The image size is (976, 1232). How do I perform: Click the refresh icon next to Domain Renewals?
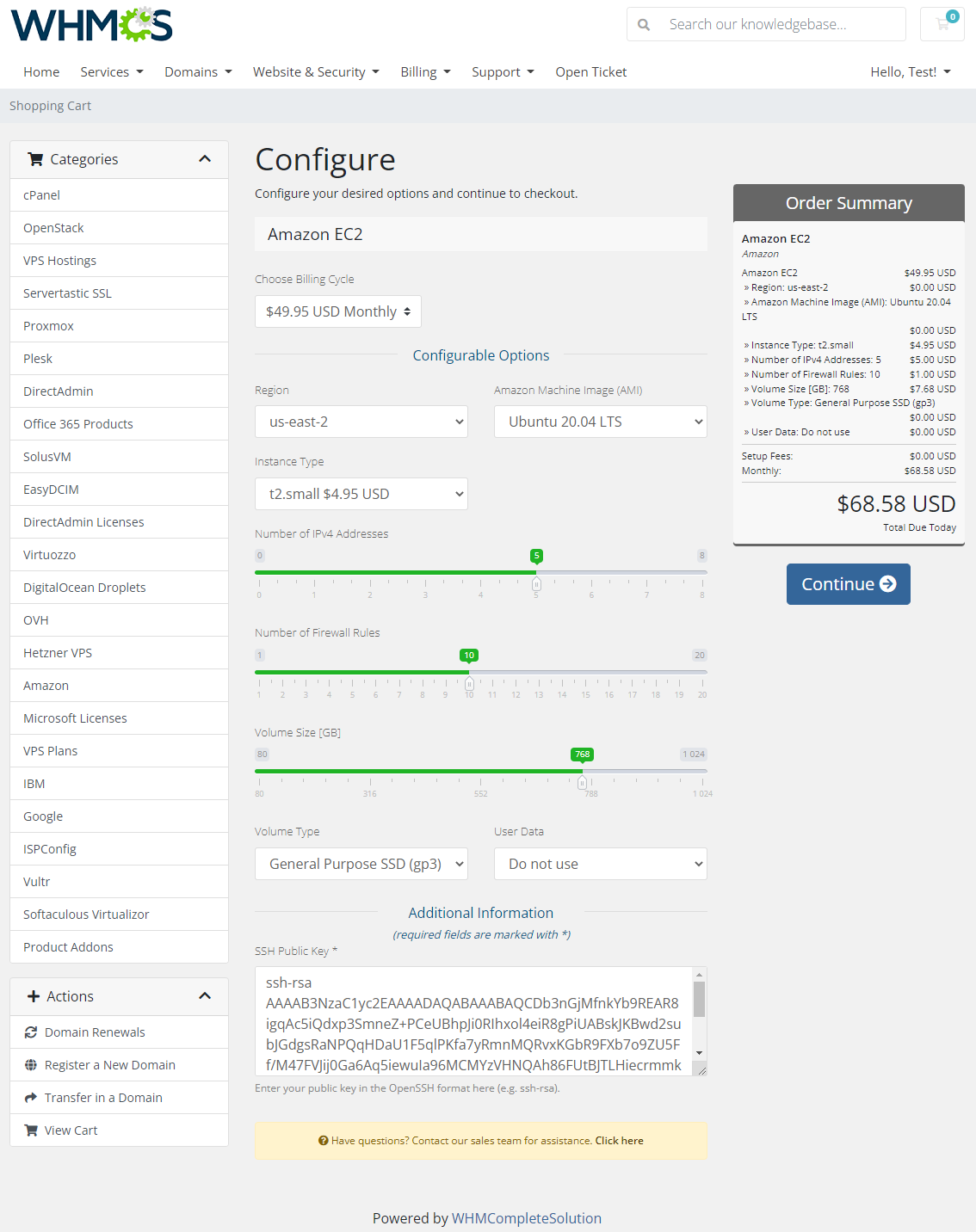[x=31, y=1032]
